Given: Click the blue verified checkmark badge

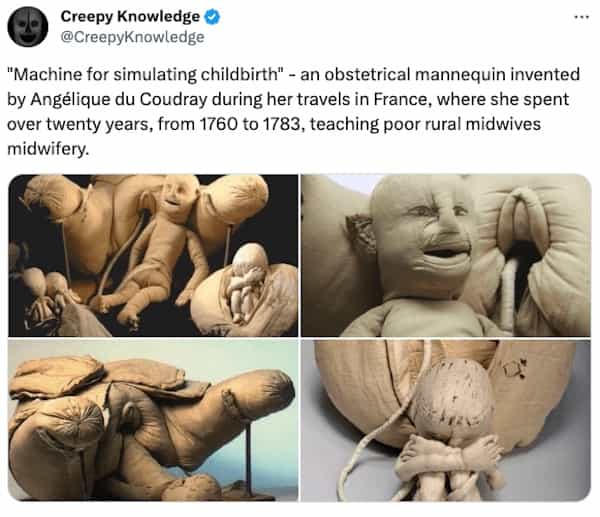Looking at the screenshot, I should click(212, 17).
